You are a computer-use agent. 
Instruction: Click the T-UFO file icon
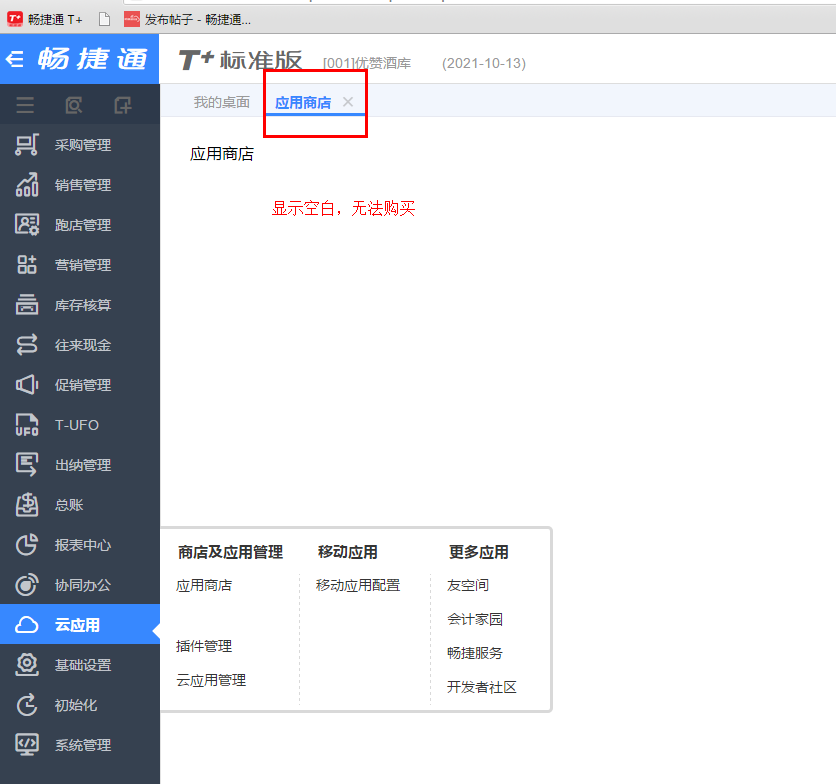[27, 425]
